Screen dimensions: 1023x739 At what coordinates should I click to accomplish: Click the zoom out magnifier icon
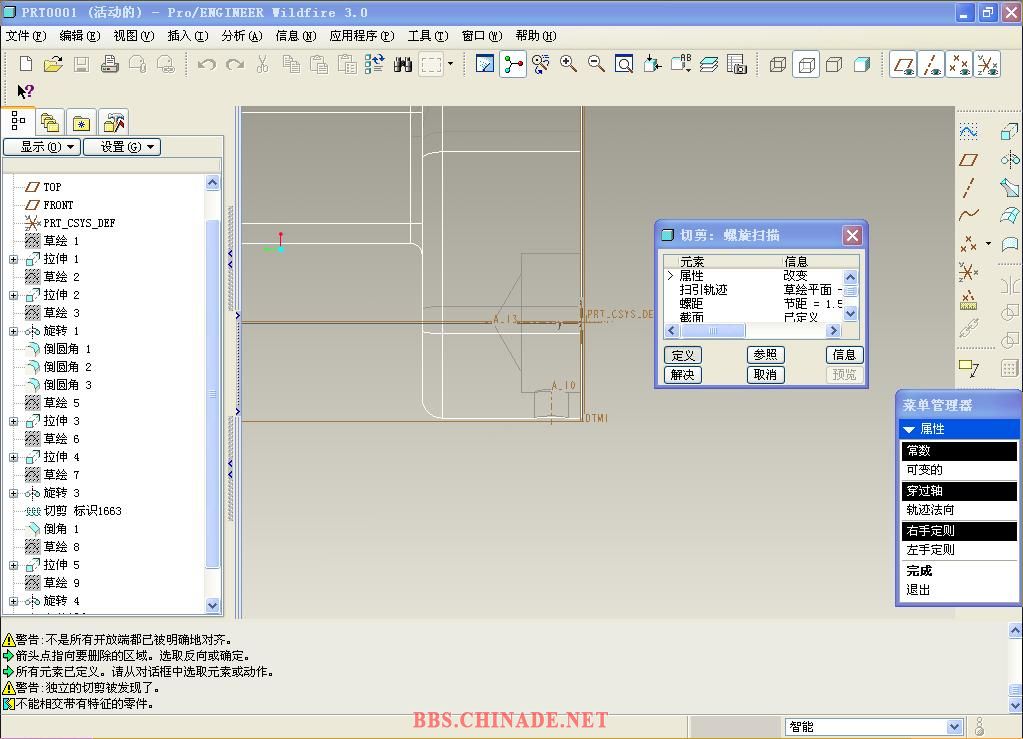tap(596, 64)
